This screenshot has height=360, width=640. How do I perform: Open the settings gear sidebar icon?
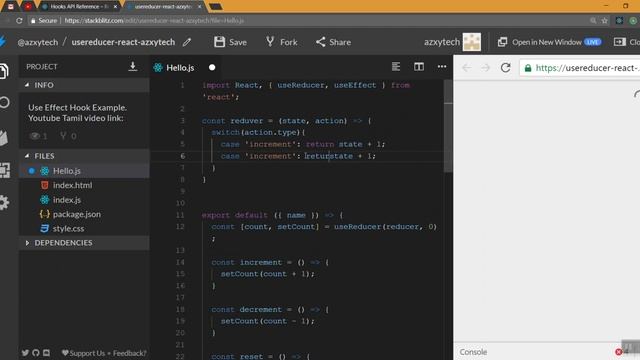(x=4, y=202)
